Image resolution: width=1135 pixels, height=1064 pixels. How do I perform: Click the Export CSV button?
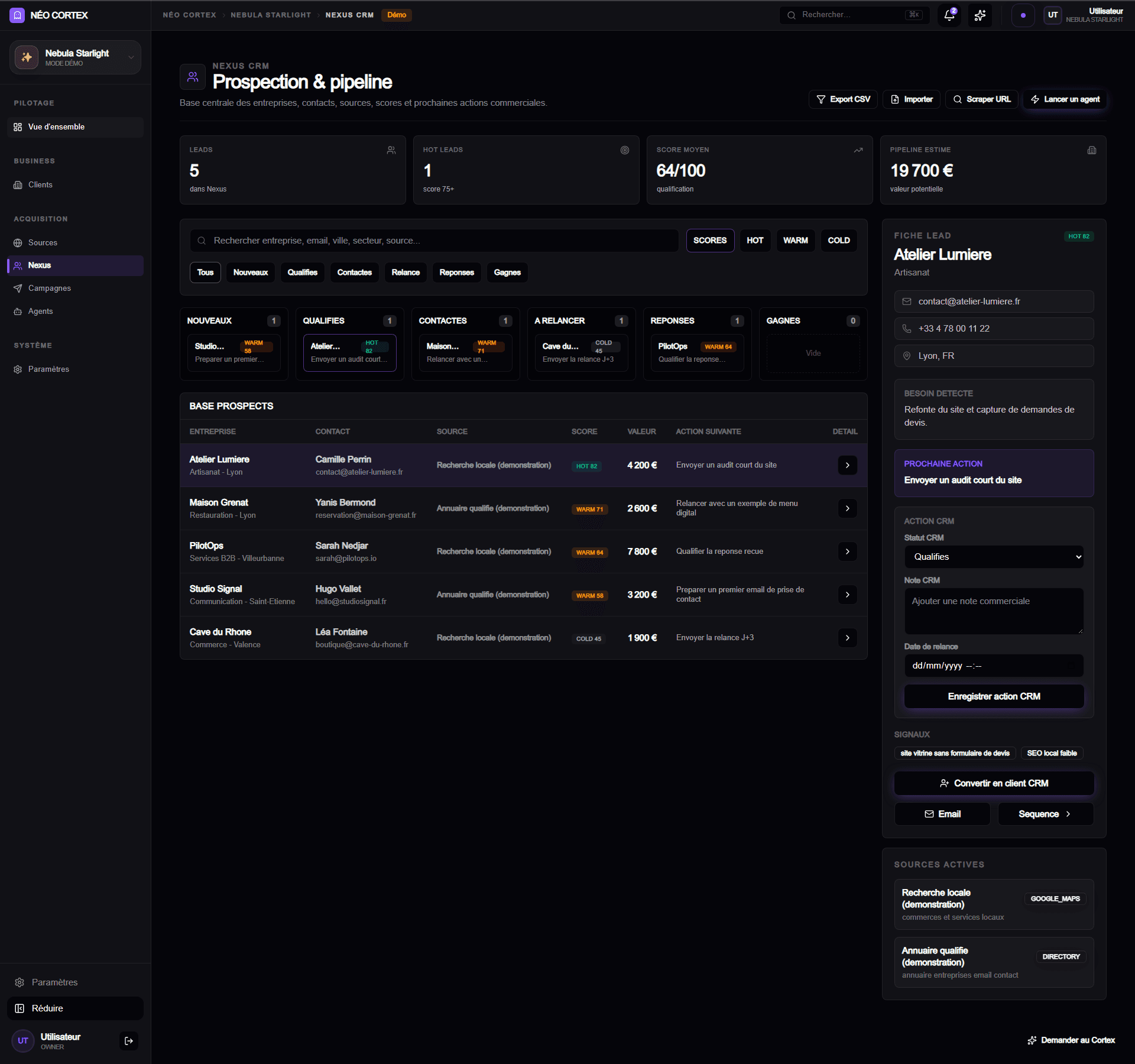[x=843, y=99]
